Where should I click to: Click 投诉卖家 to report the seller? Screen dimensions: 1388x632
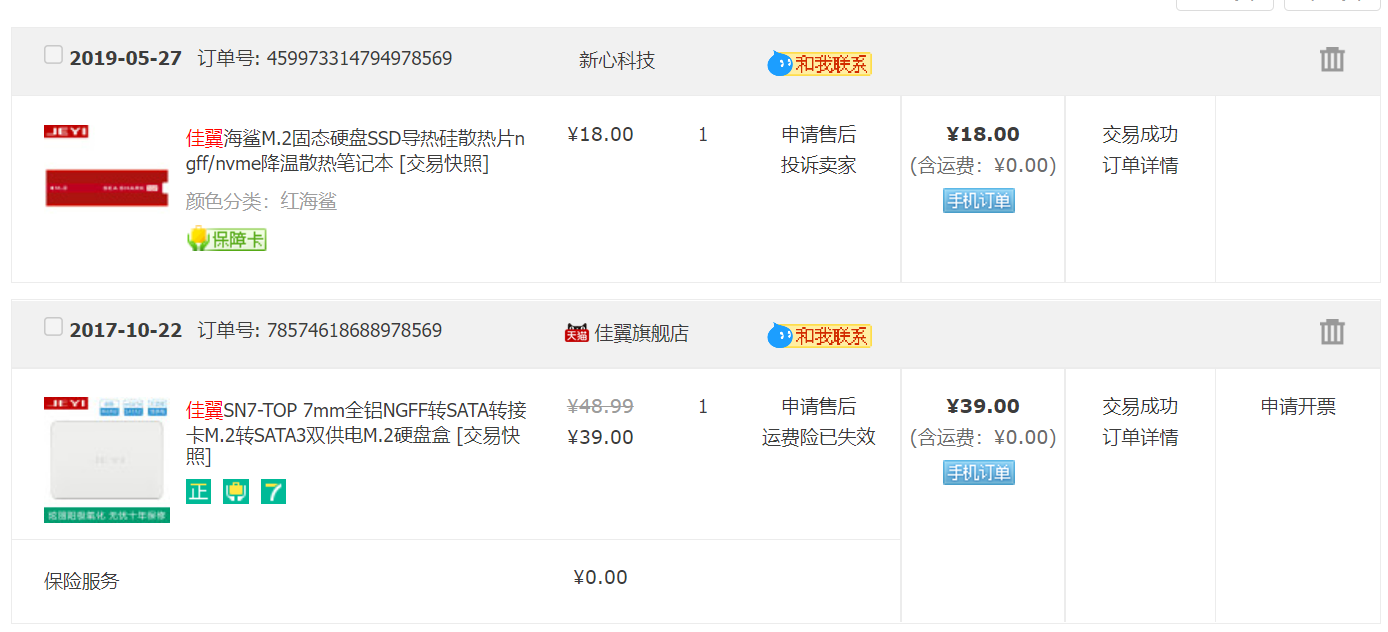point(818,165)
